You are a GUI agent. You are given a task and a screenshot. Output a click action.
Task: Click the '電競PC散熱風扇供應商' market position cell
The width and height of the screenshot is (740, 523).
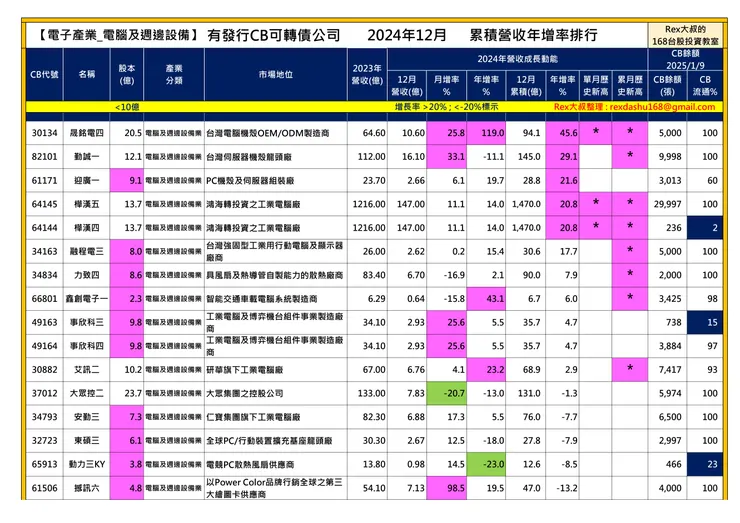click(x=276, y=464)
